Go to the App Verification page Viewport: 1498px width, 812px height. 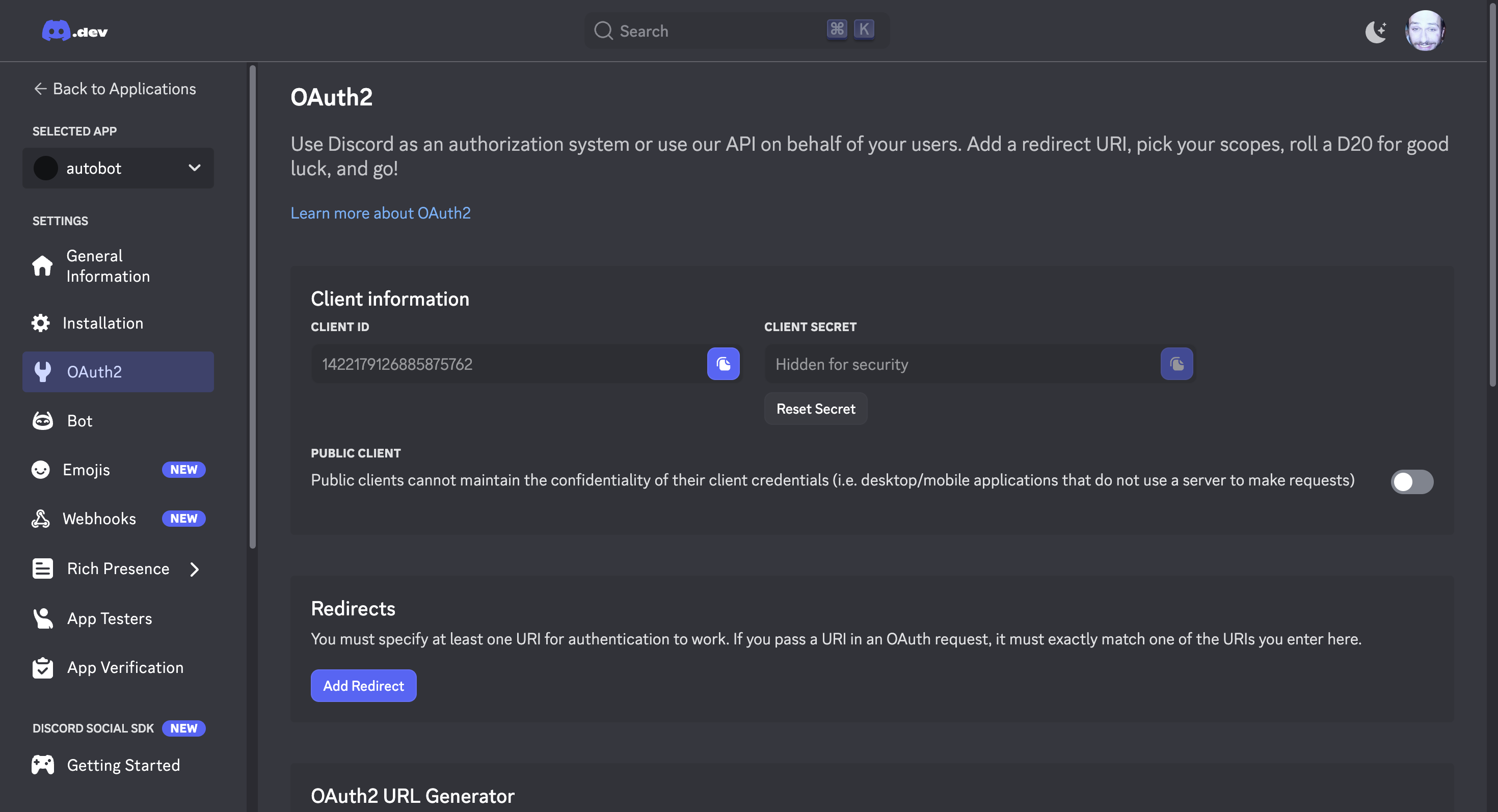click(118, 668)
